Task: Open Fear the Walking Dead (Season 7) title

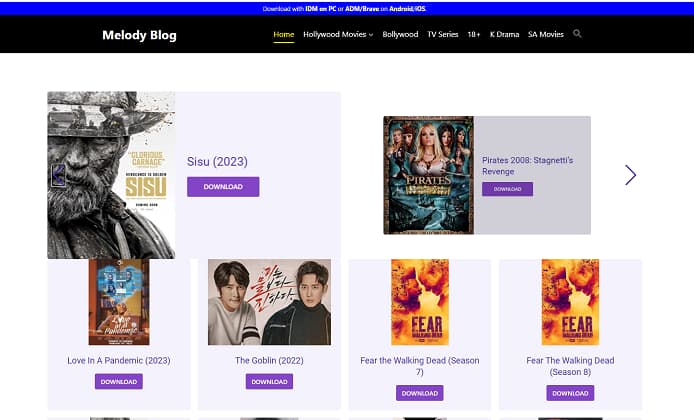Action: (x=420, y=366)
